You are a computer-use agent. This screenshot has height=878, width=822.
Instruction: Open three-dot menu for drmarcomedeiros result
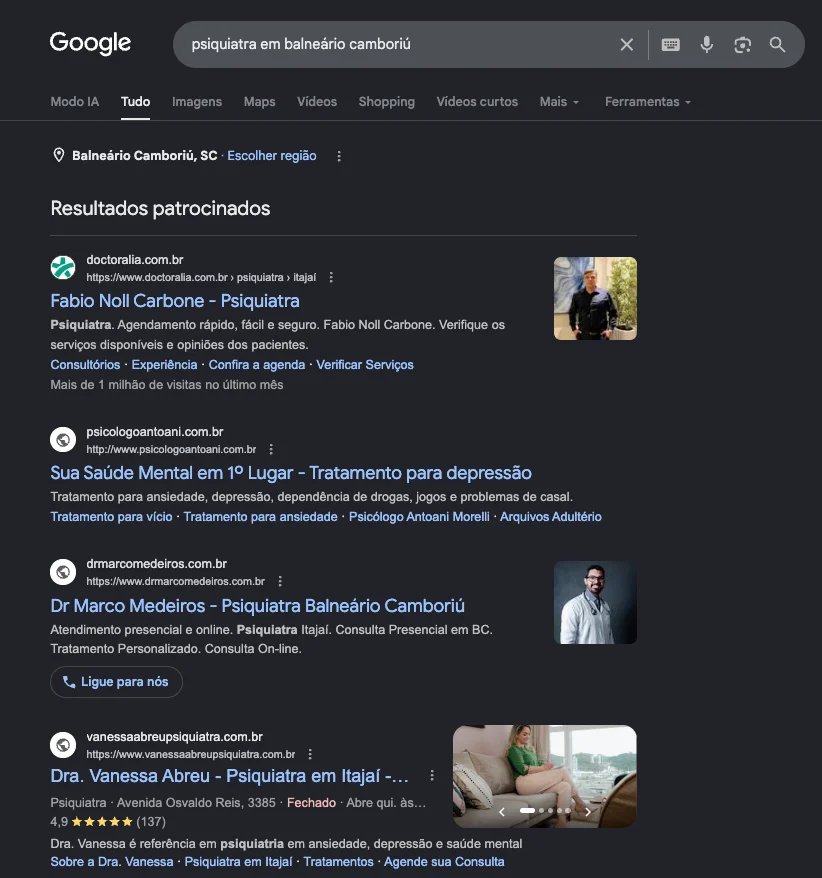pyautogui.click(x=280, y=581)
